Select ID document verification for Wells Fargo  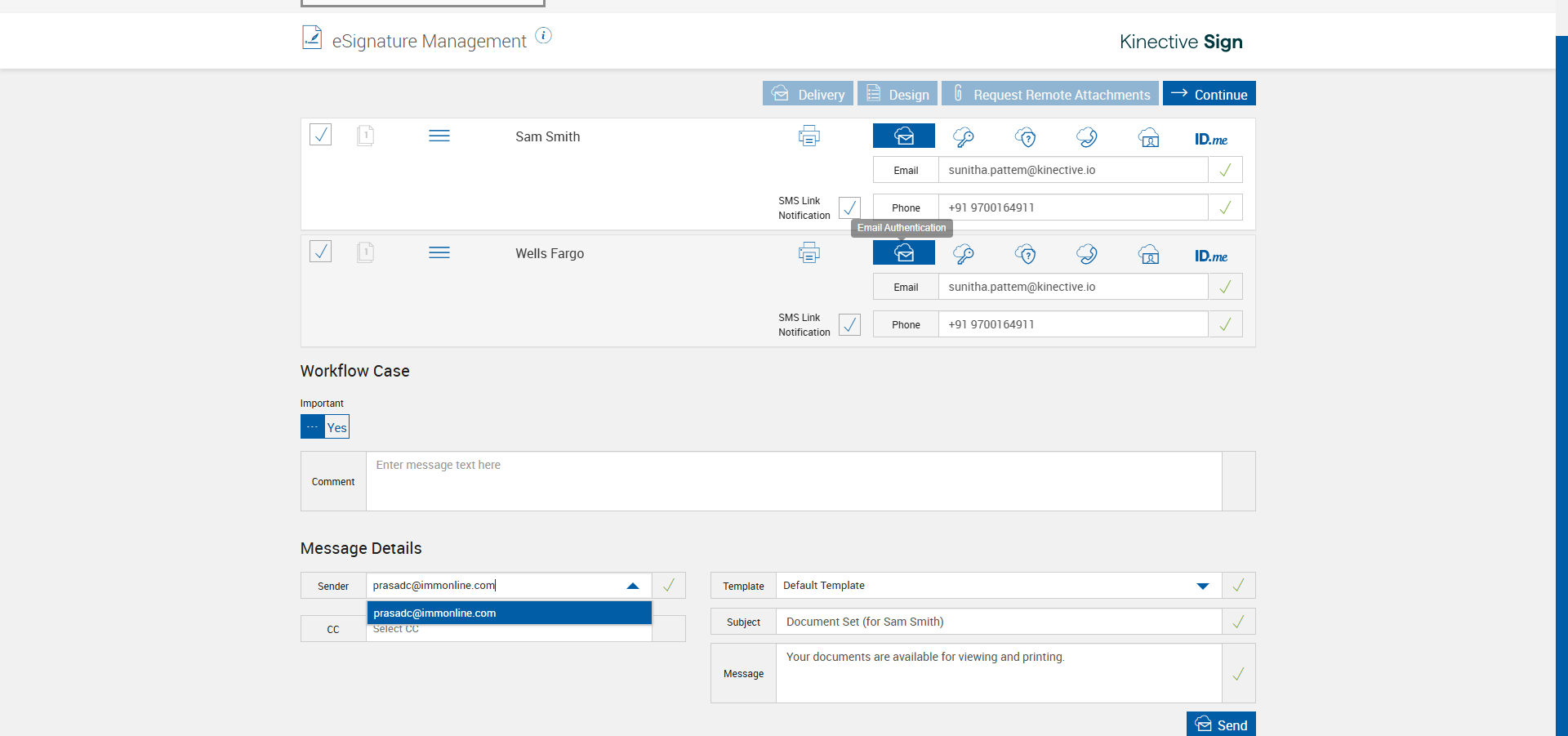coord(1149,254)
